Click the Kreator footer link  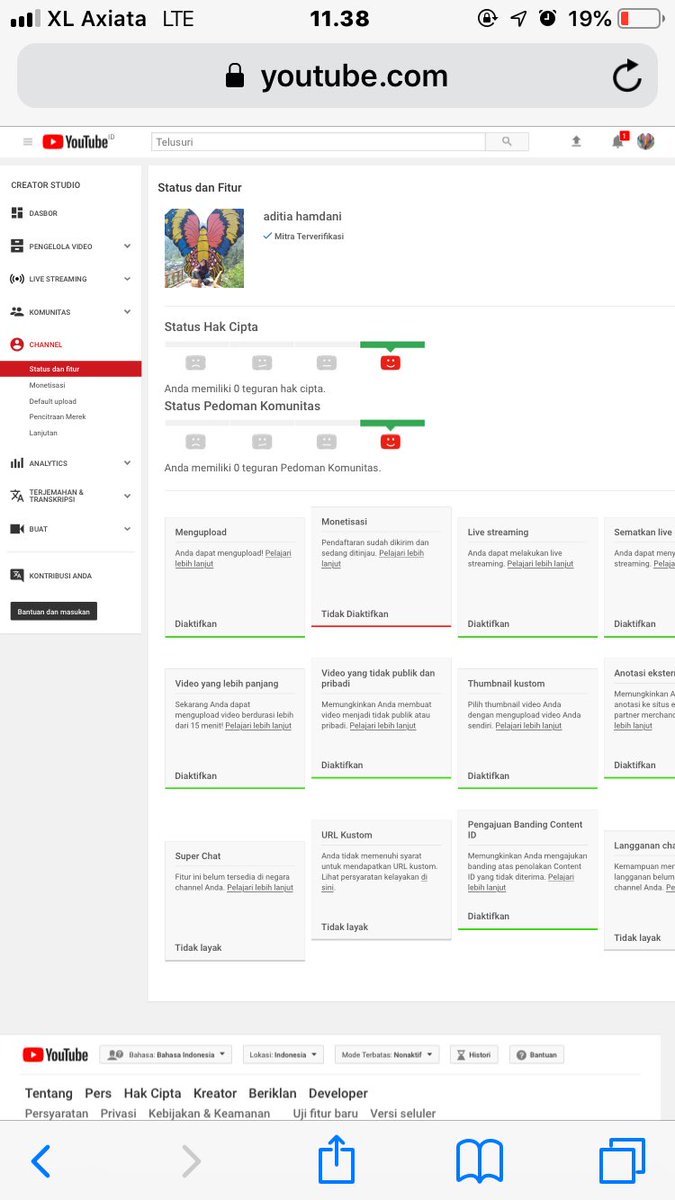coord(215,1093)
